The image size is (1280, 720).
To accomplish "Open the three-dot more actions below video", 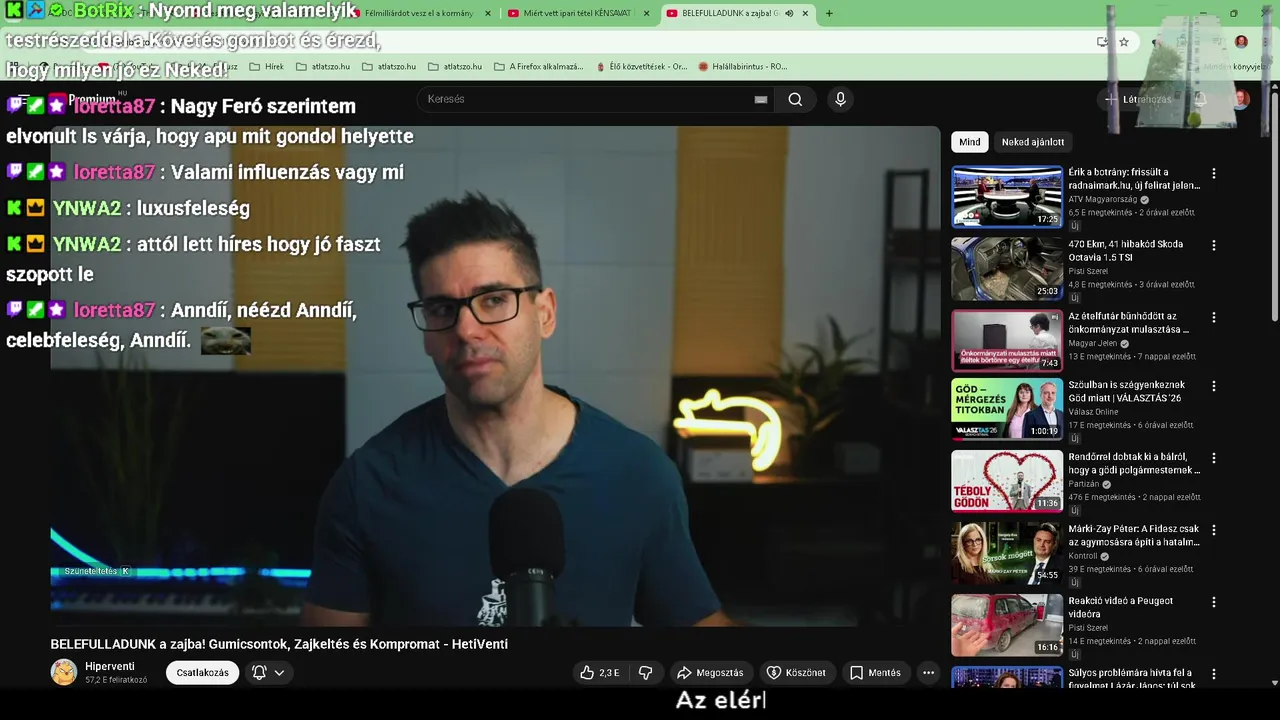I will [928, 673].
